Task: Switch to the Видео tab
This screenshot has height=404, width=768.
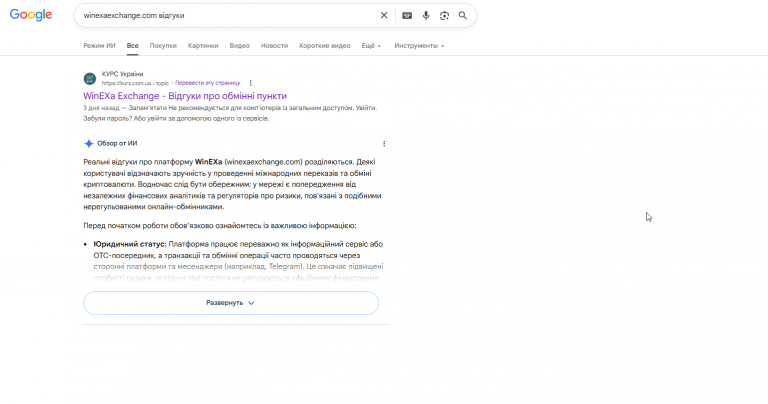Action: pyautogui.click(x=240, y=46)
